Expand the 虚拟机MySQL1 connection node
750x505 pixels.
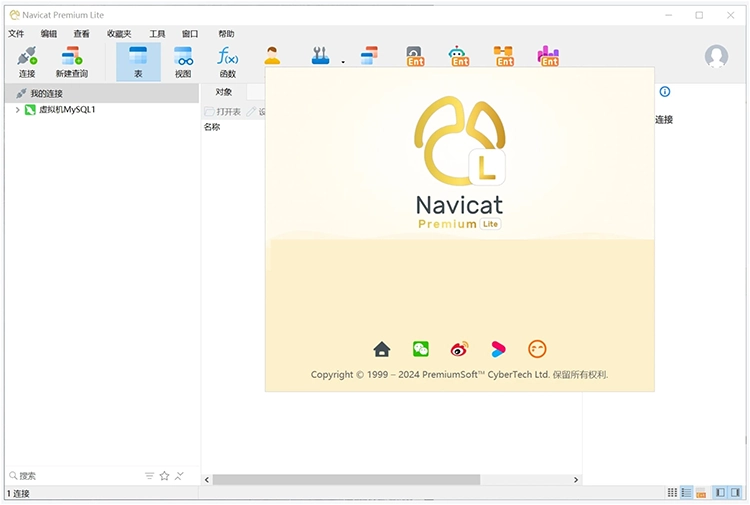[x=18, y=110]
